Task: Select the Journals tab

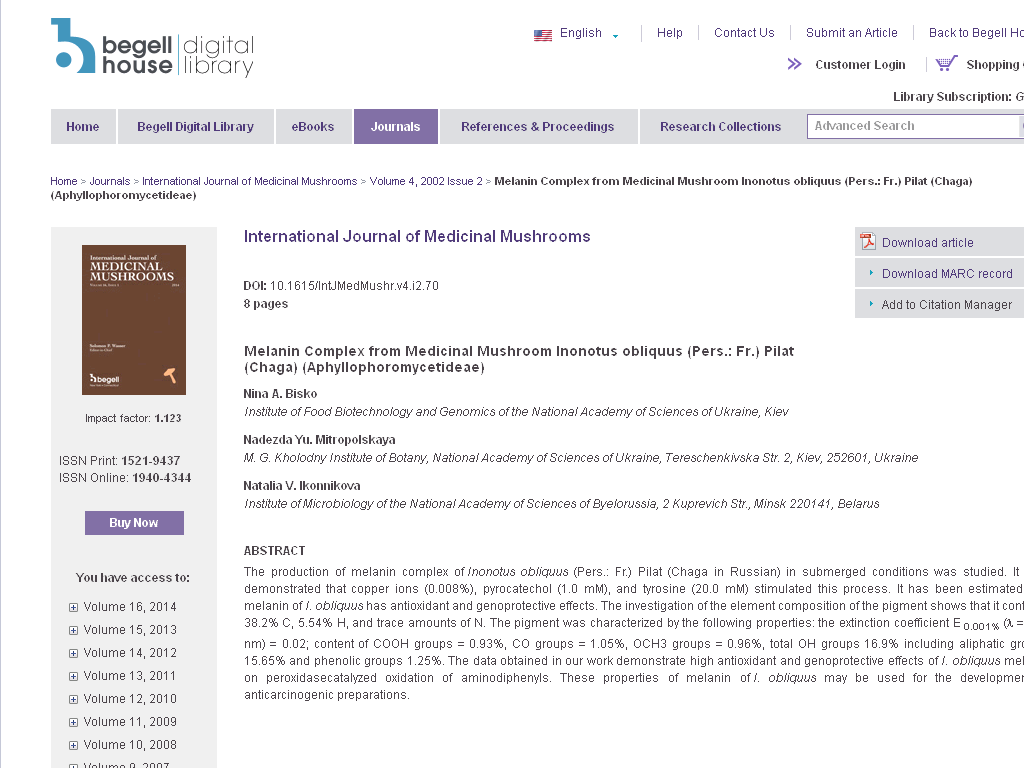Action: click(396, 127)
